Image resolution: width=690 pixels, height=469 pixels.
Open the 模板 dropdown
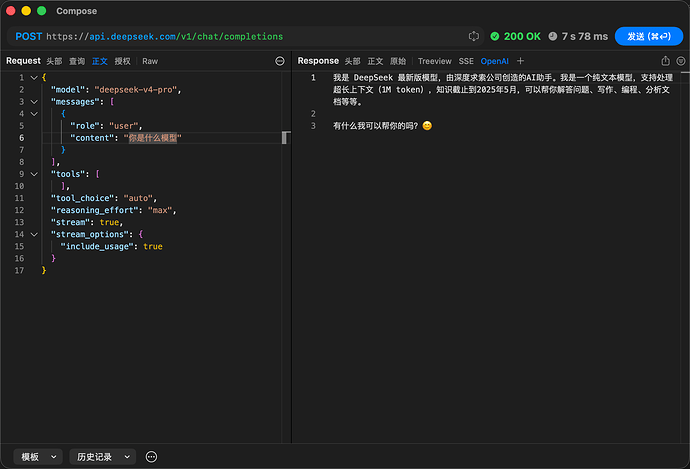[38, 457]
